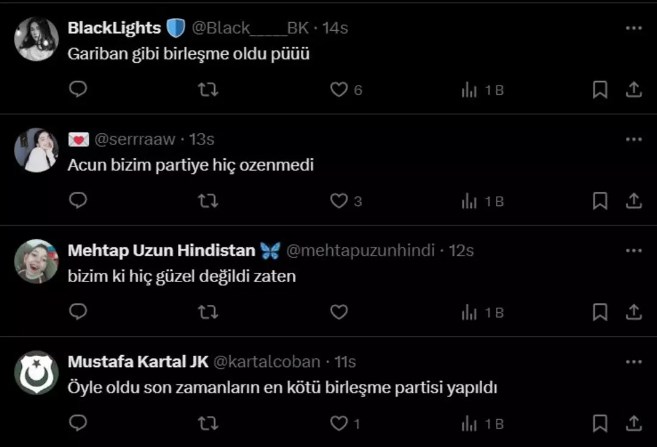Like Mehtap Uzun Hindistan's tweet

(x=339, y=312)
